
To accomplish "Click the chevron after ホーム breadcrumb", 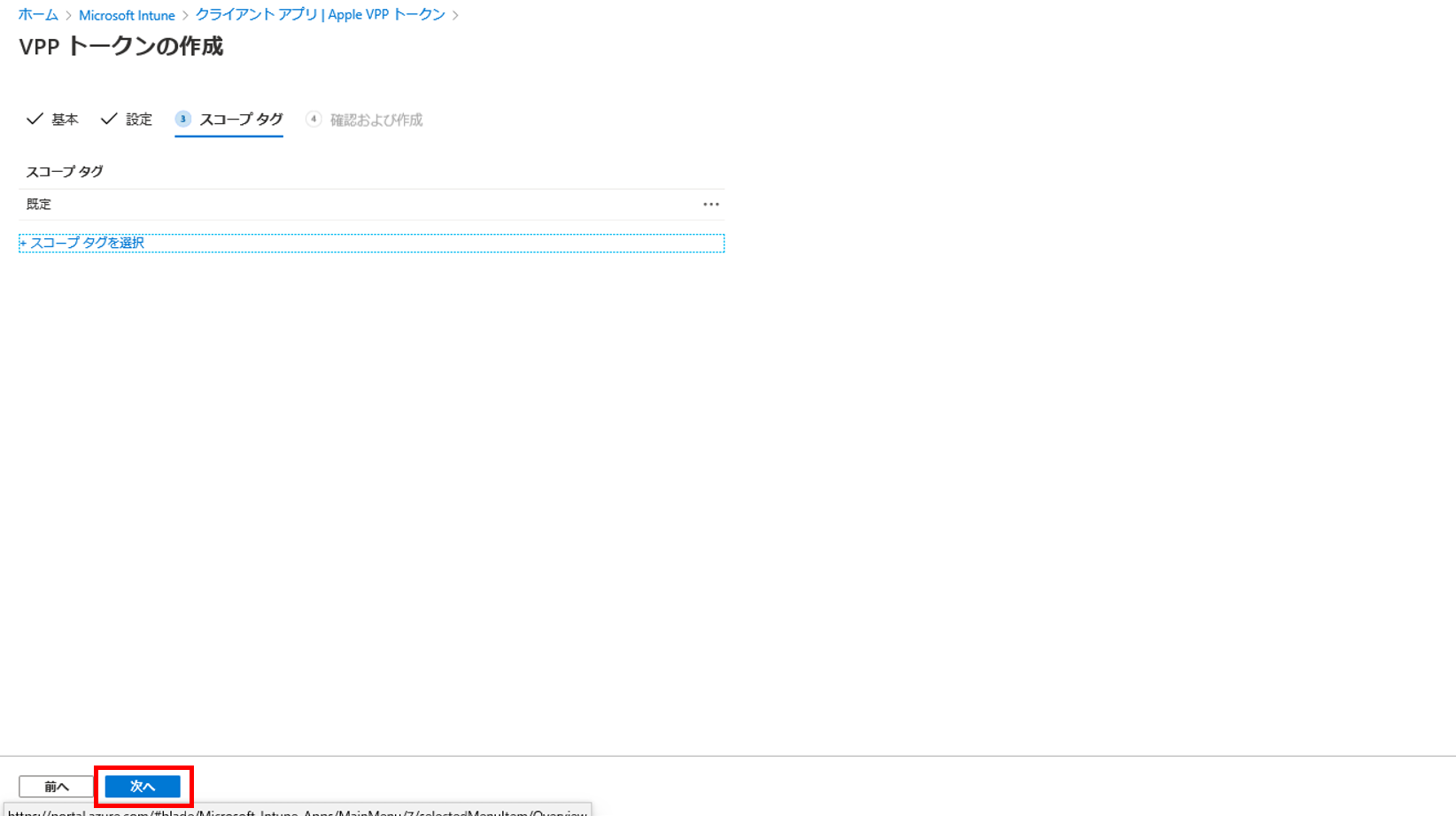I will (68, 16).
